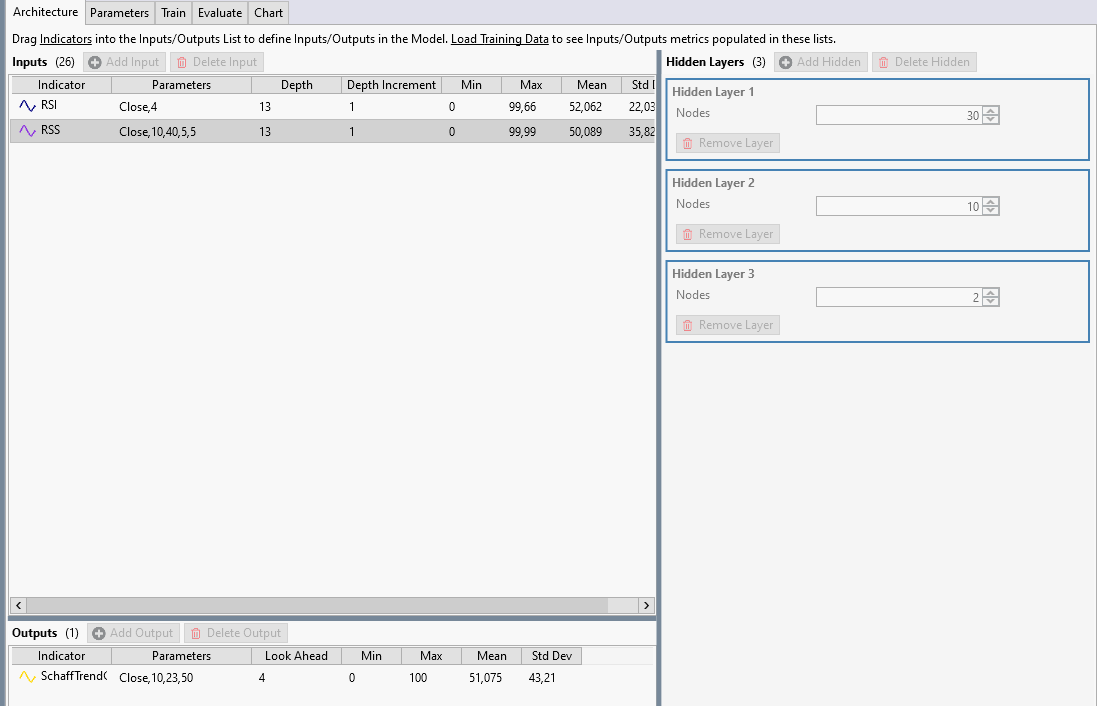Click the Add Output plus icon

tap(98, 632)
